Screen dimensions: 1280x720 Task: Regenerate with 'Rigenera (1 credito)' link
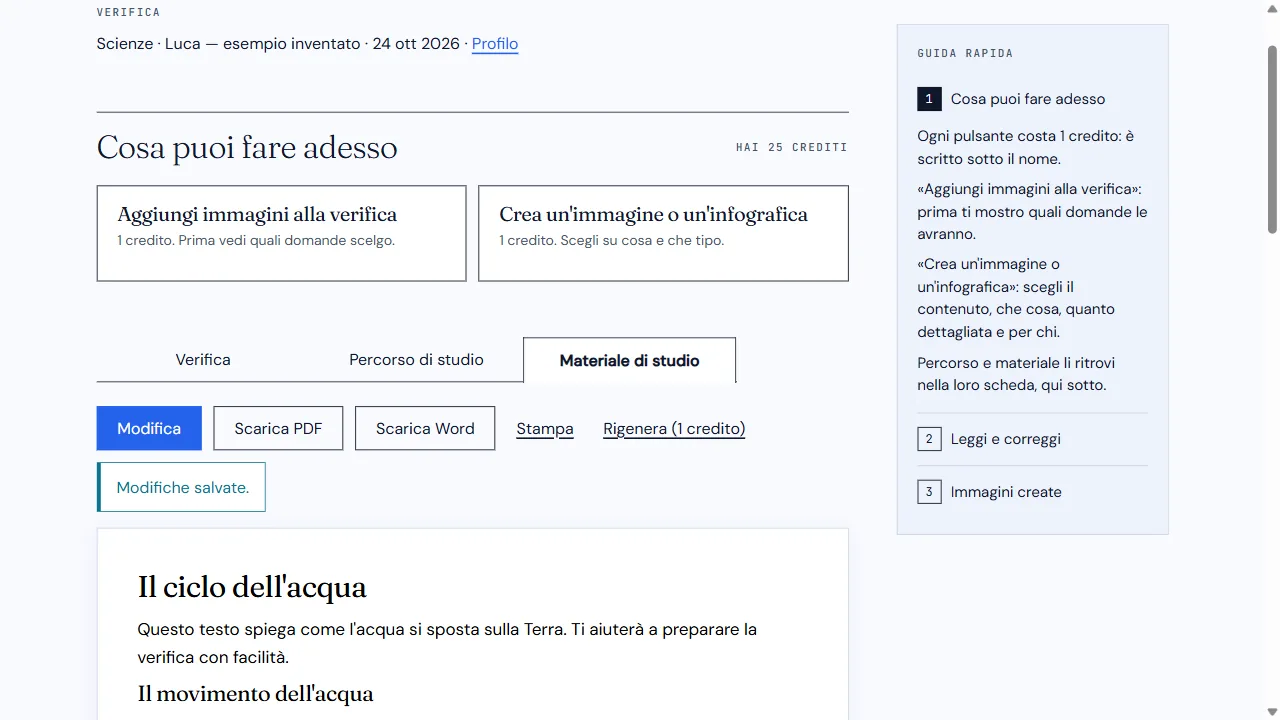[674, 429]
